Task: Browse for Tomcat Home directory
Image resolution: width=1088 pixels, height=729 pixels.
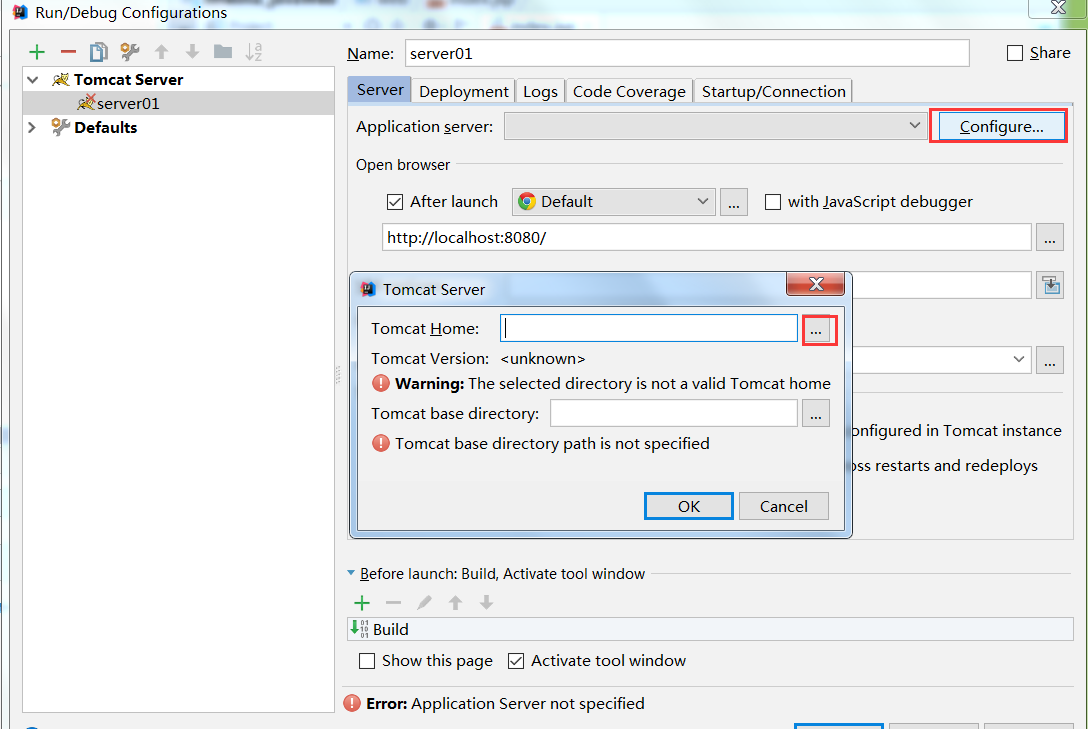Action: pyautogui.click(x=816, y=329)
